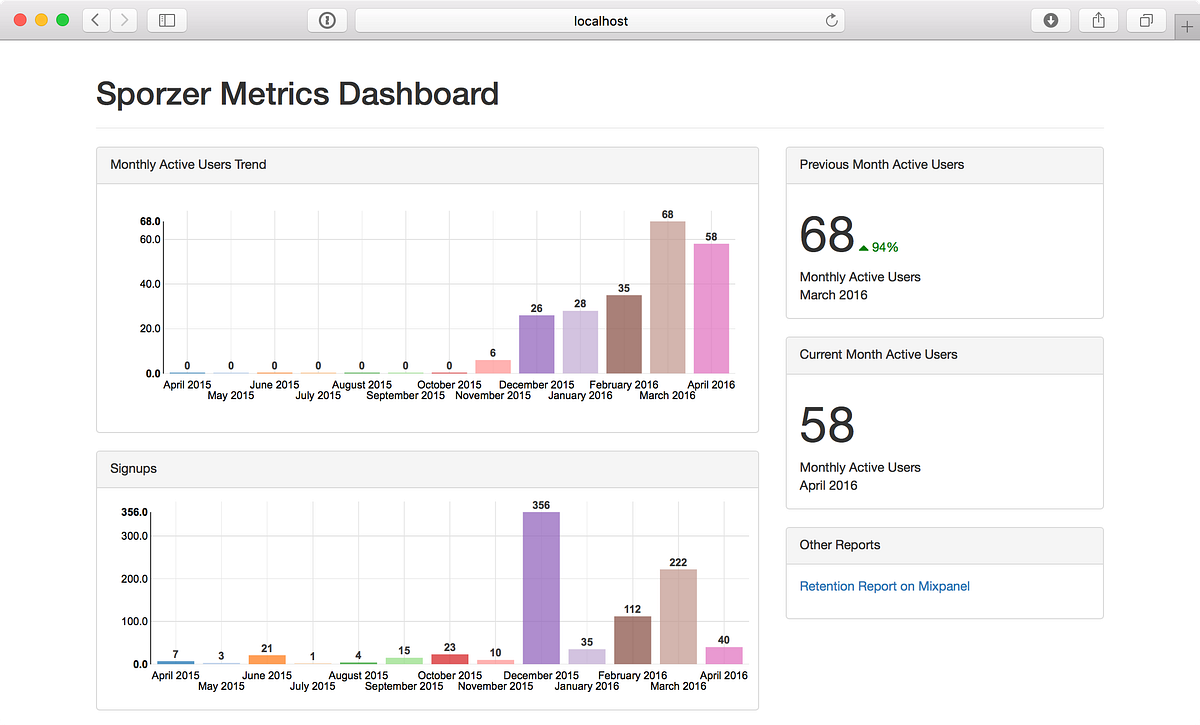Viewport: 1200px width, 725px height.
Task: Show the Downloads list
Action: tap(1050, 19)
